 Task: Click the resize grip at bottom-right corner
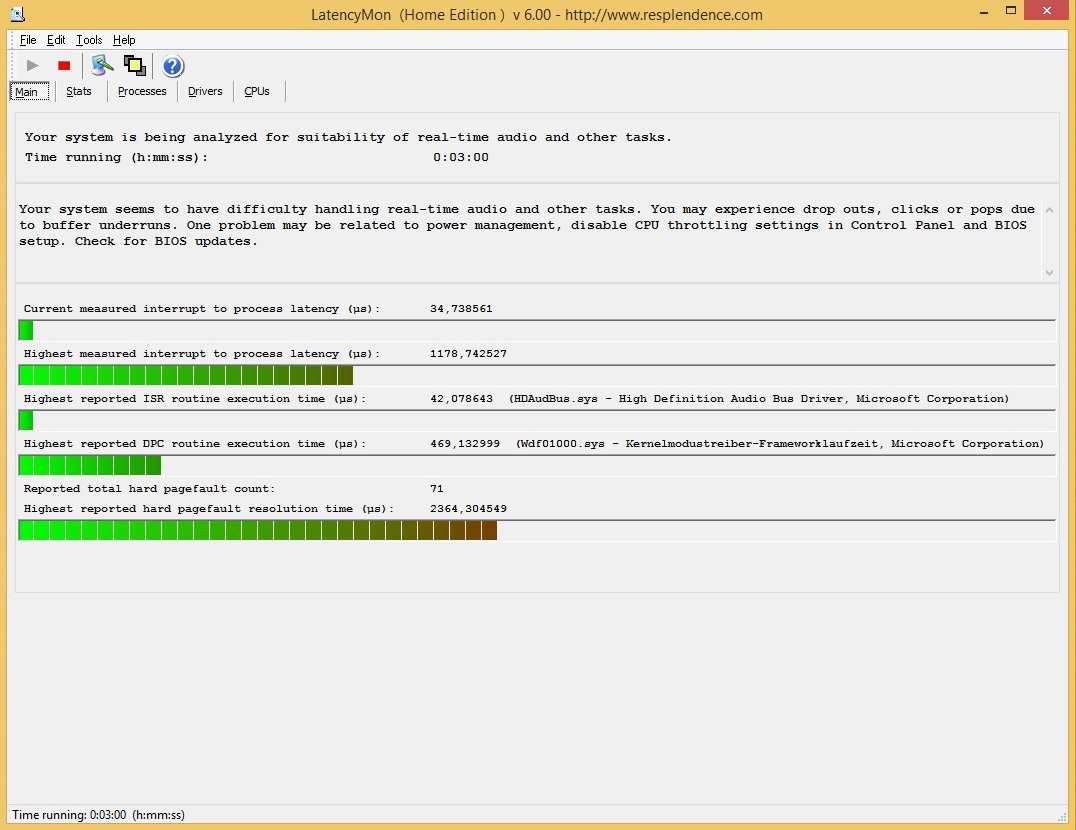coord(1063,816)
